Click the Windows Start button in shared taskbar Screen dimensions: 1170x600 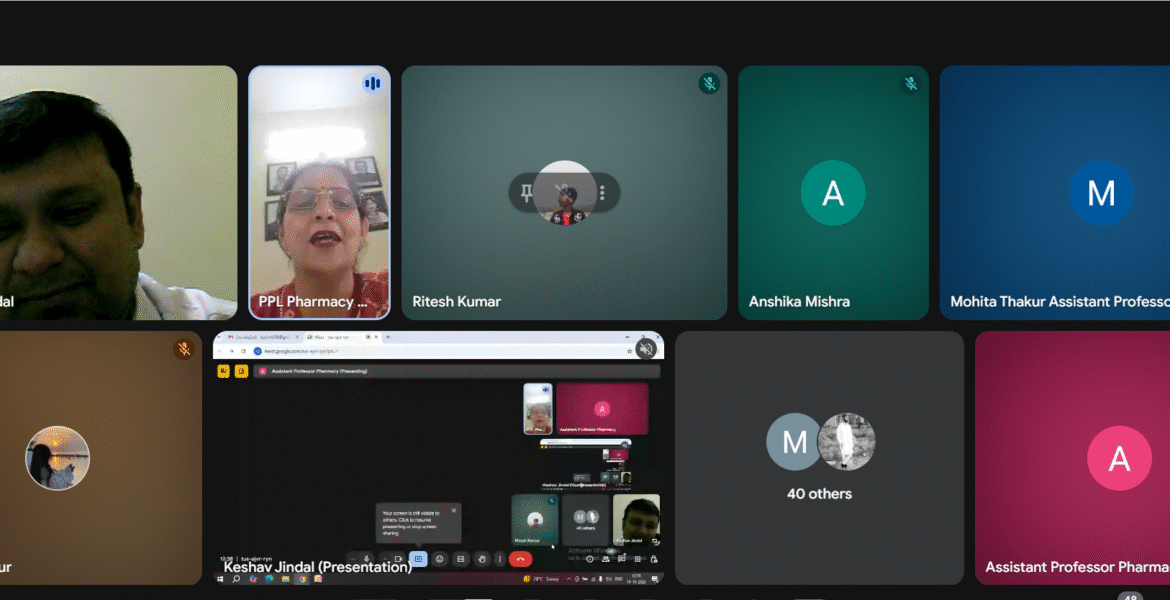click(222, 579)
